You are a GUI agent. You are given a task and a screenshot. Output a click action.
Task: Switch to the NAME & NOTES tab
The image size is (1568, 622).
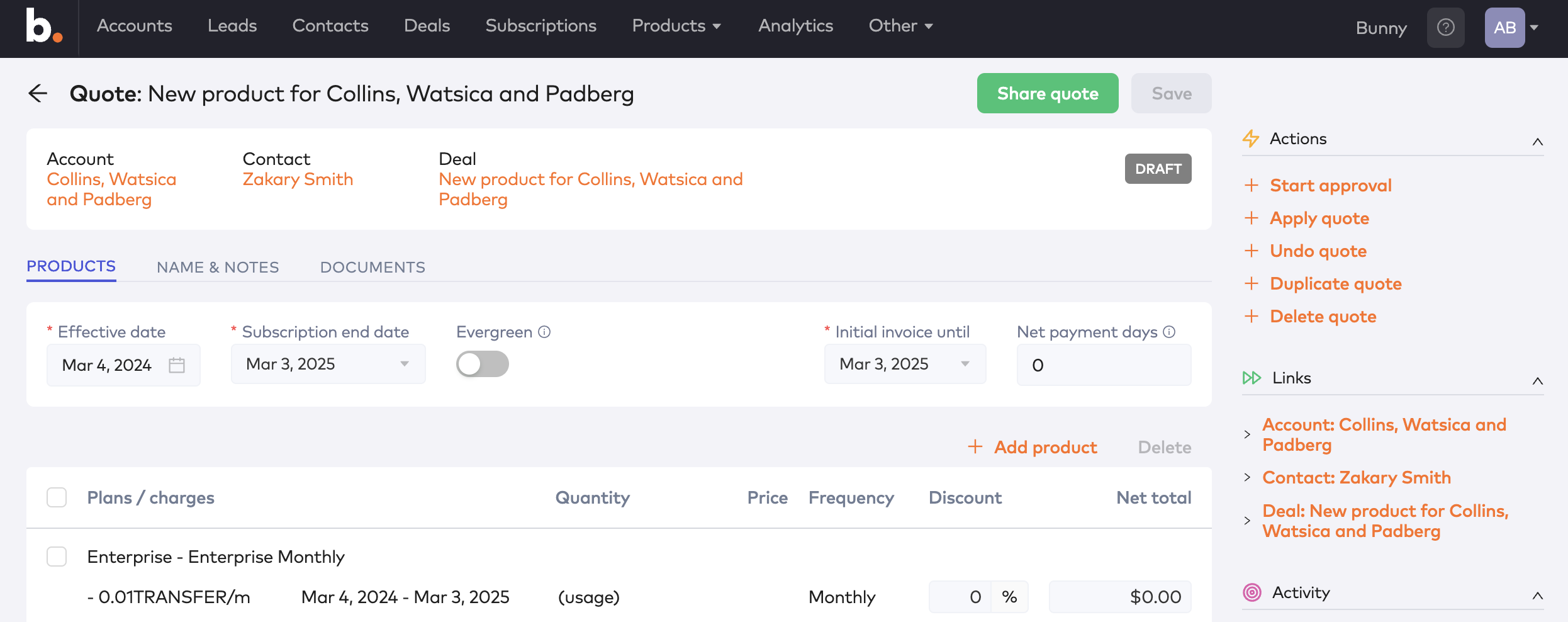point(218,267)
